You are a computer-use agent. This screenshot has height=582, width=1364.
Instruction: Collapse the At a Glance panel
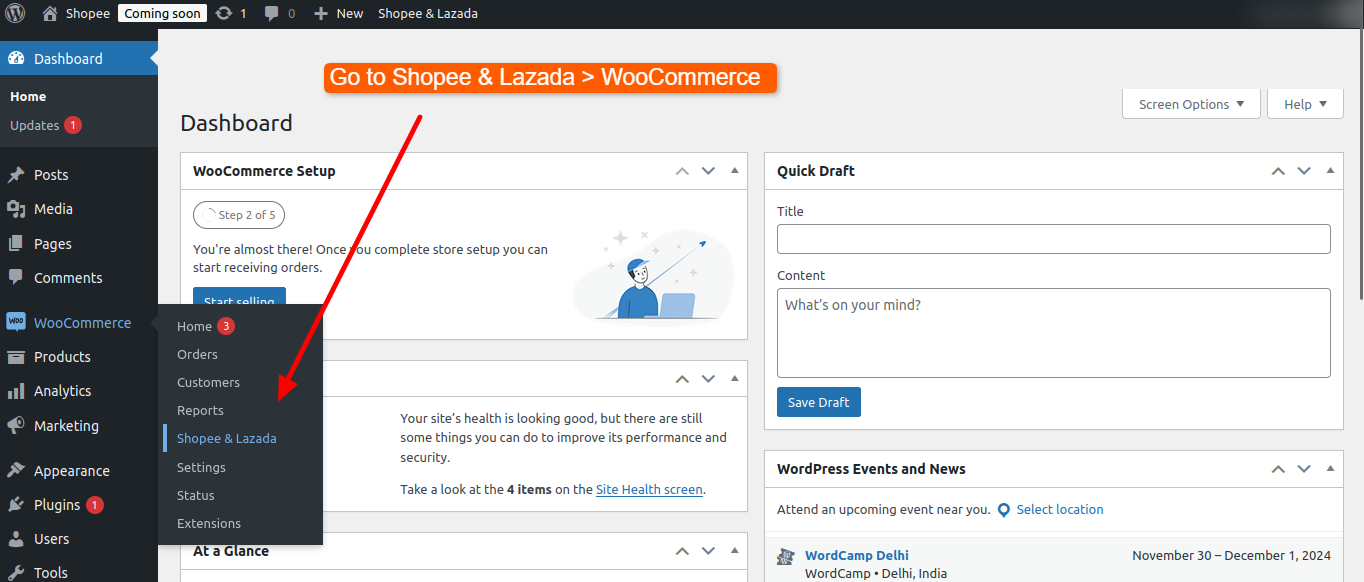[x=735, y=551]
